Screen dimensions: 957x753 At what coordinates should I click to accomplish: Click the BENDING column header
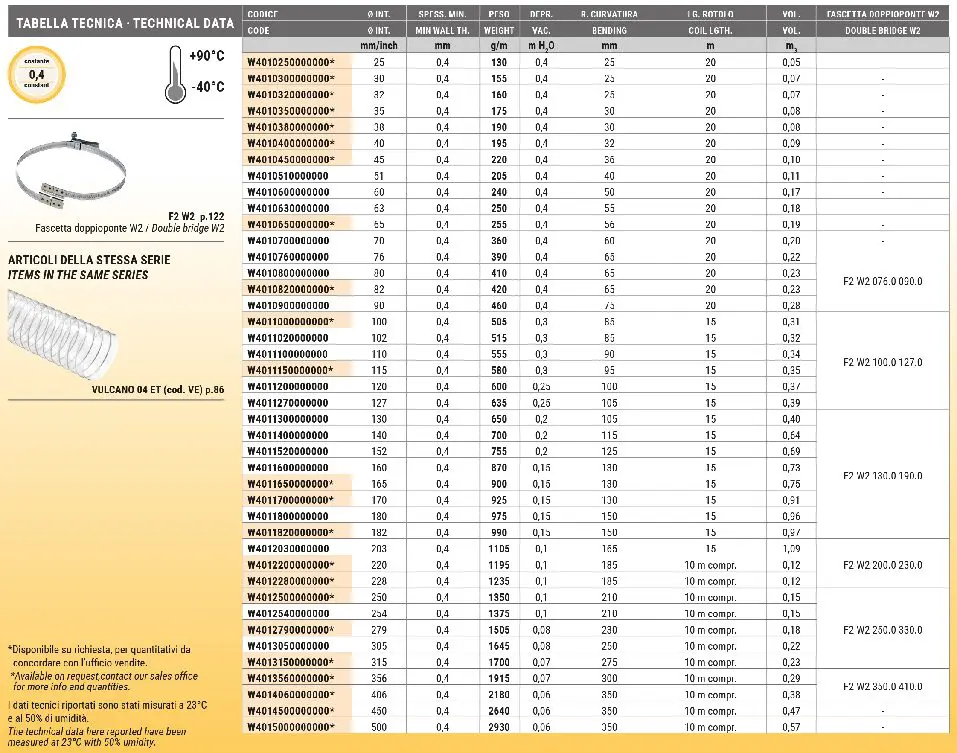pyautogui.click(x=609, y=31)
